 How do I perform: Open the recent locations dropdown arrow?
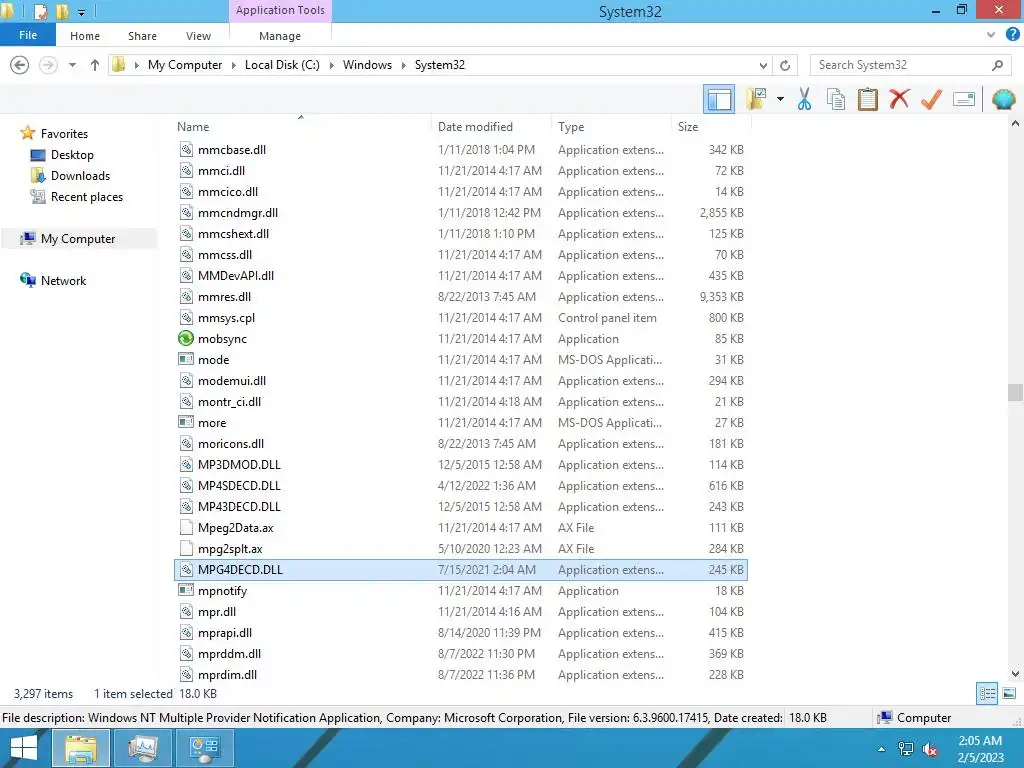pos(72,65)
